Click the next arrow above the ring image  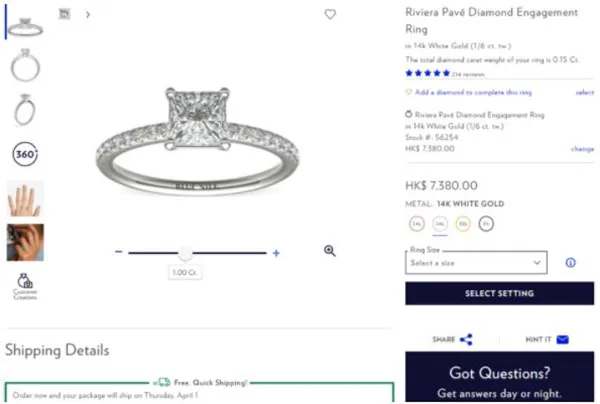point(88,14)
